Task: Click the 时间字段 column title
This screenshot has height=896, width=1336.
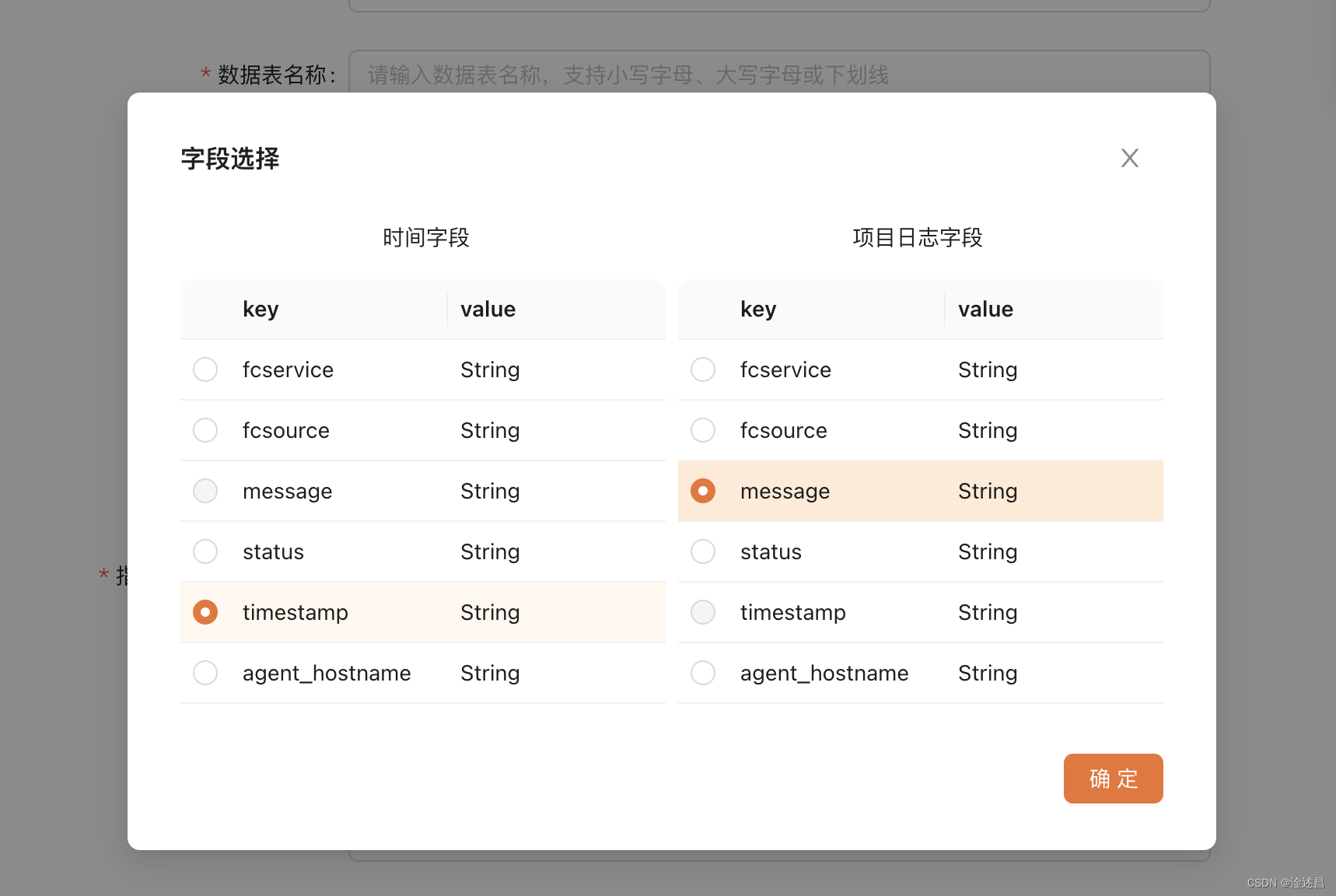Action: (x=425, y=238)
